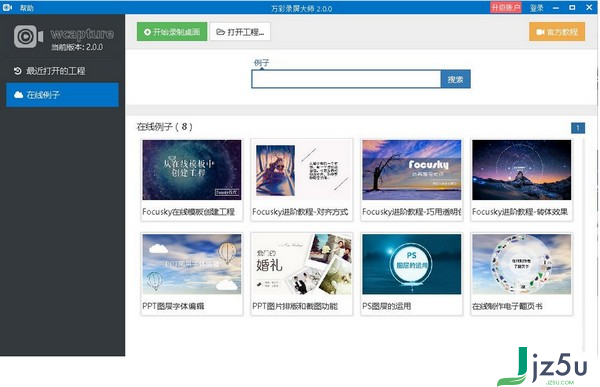Select the 在线例子 sidebar item
The width and height of the screenshot is (600, 387).
pos(62,95)
